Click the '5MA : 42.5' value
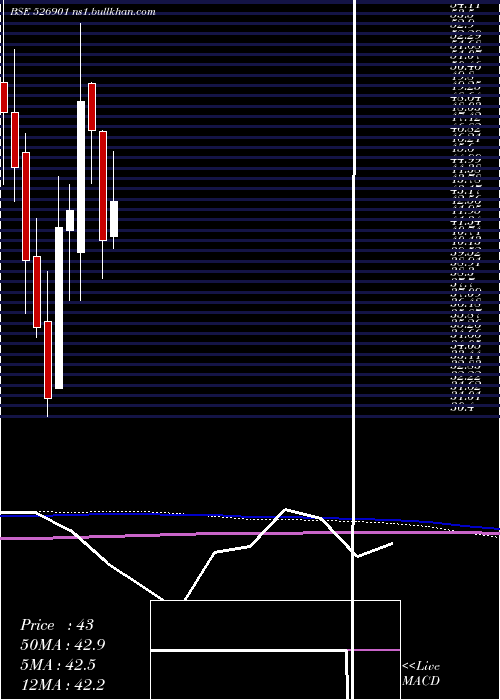500x700 pixels. [58, 665]
